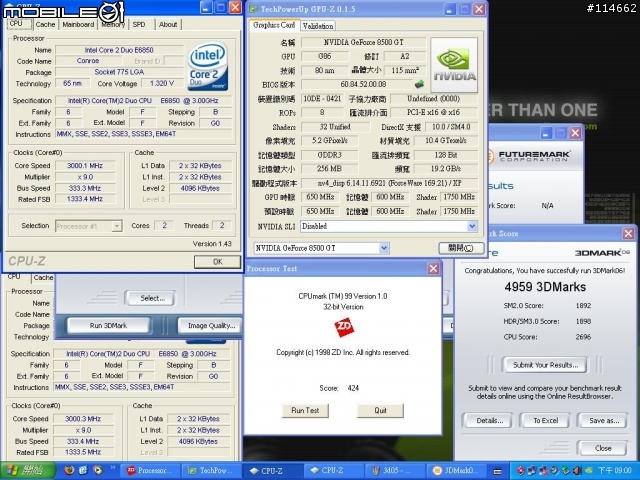Click the Bus Speed value 333.4 MHz
Image resolution: width=640 pixels, height=480 pixels.
pyautogui.click(x=83, y=441)
